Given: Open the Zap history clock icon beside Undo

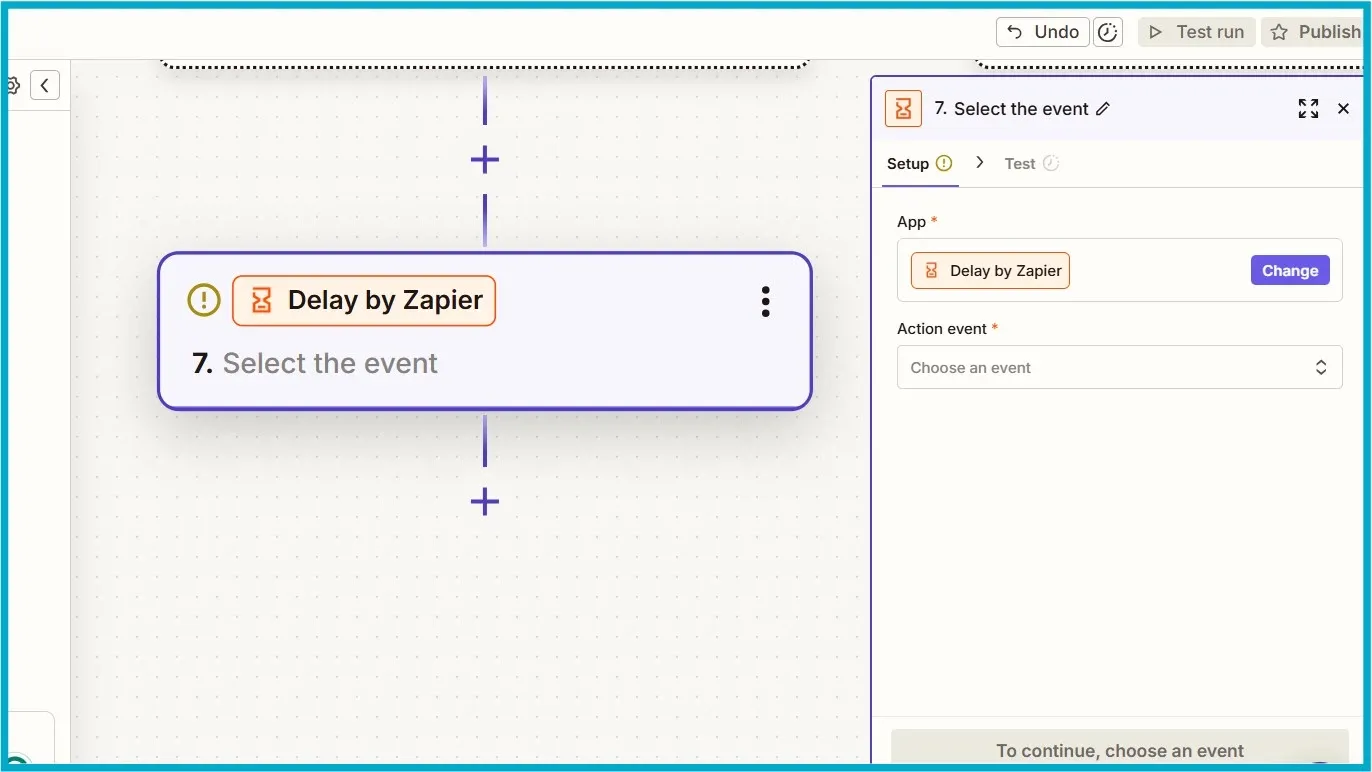Looking at the screenshot, I should 1107,31.
